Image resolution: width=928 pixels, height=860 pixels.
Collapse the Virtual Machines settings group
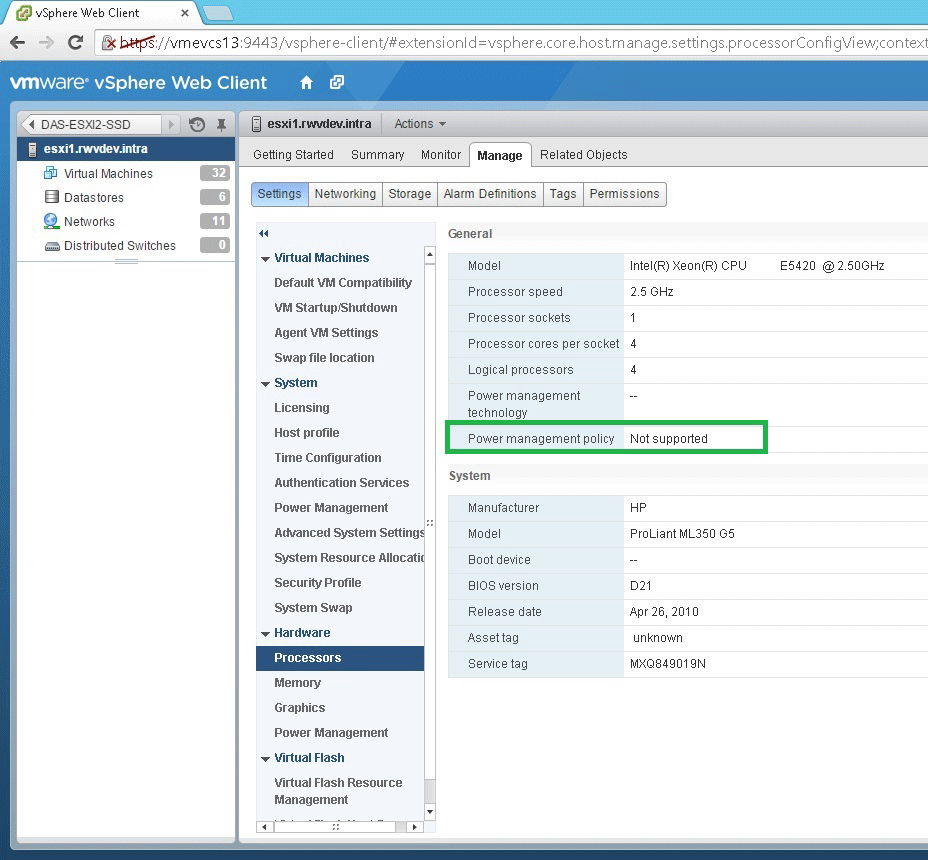click(265, 259)
